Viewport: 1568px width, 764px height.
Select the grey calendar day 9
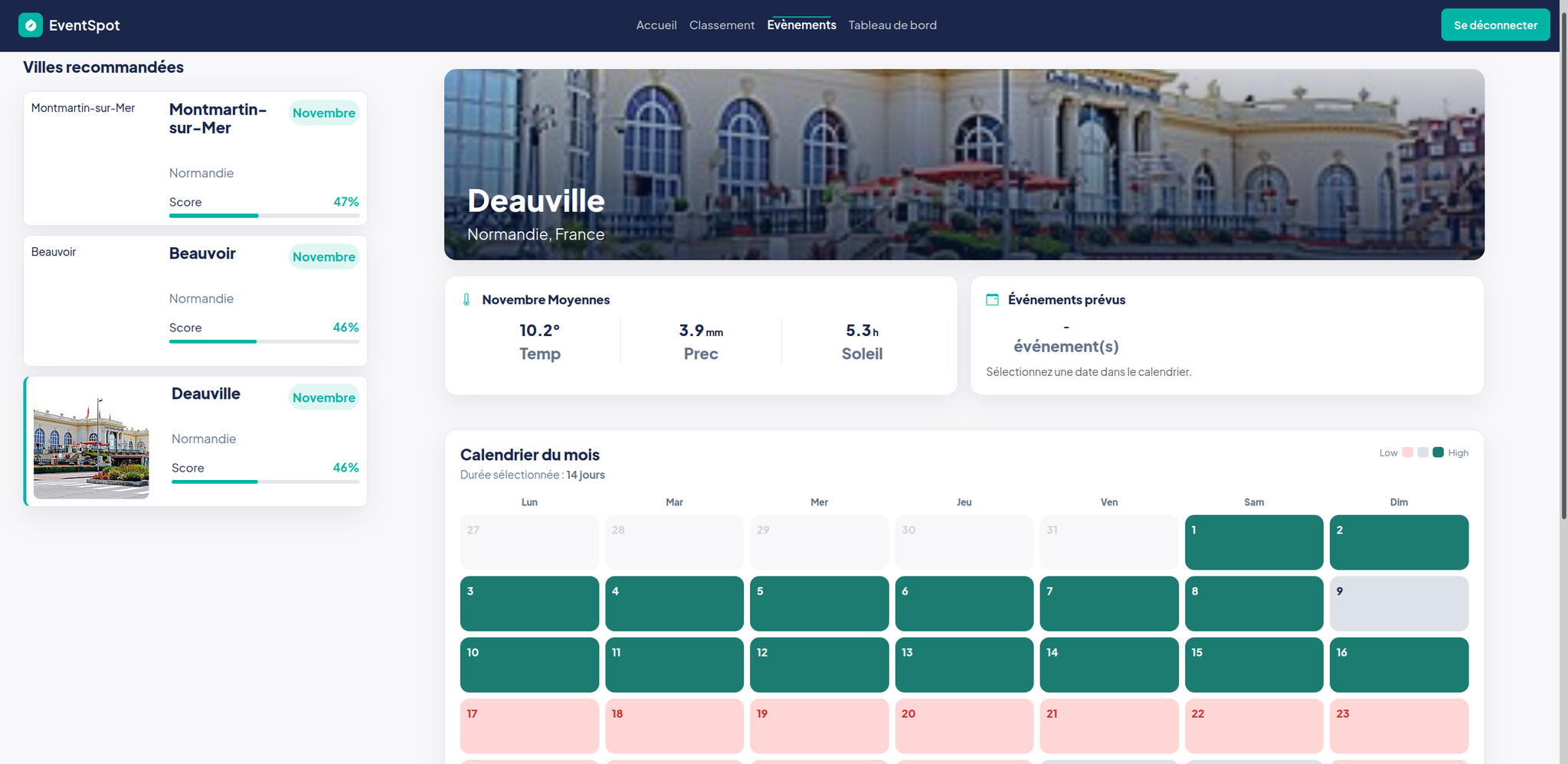click(1399, 603)
